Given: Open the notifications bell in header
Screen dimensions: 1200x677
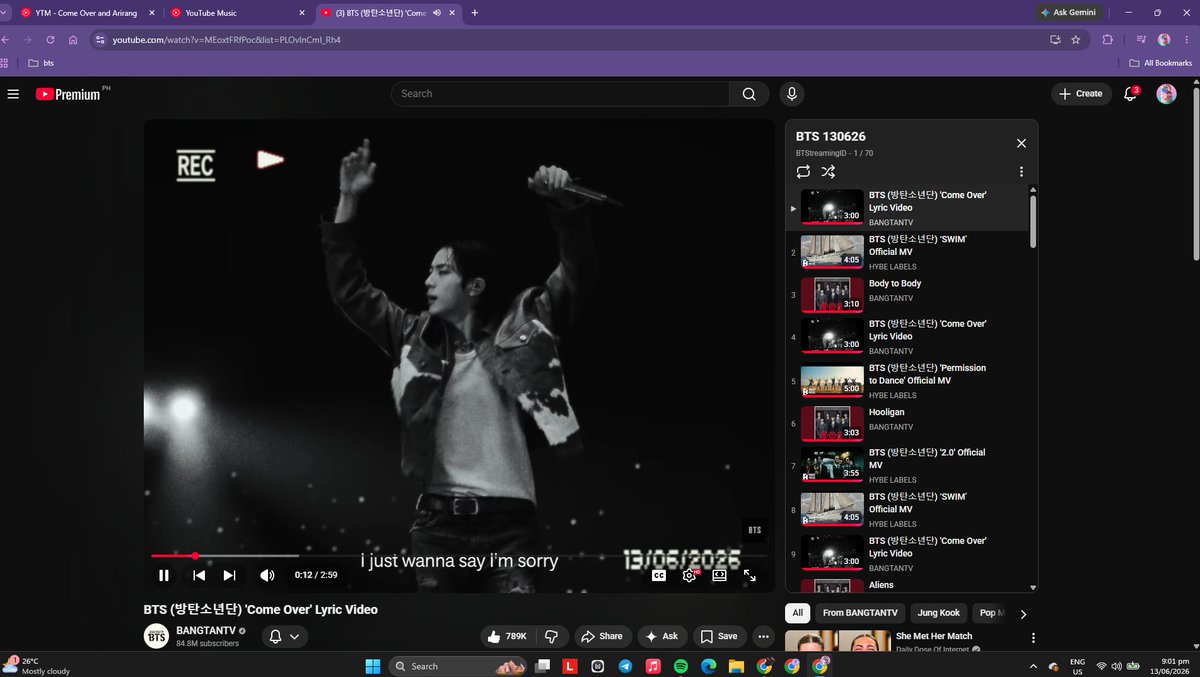Looking at the screenshot, I should (1131, 94).
